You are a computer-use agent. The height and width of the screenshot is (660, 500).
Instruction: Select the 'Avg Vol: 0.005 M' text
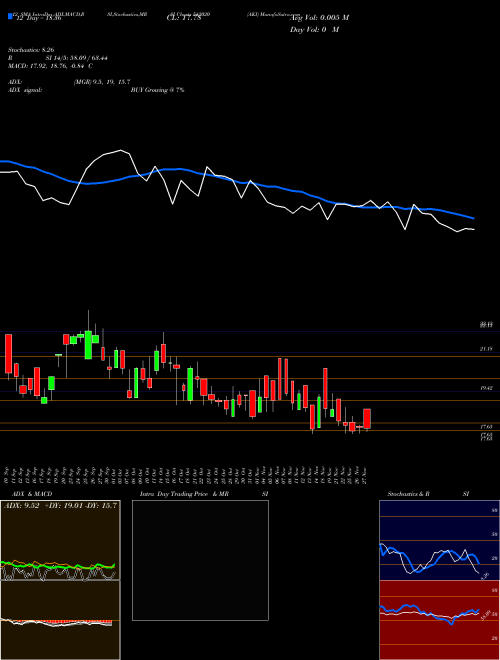[319, 18]
